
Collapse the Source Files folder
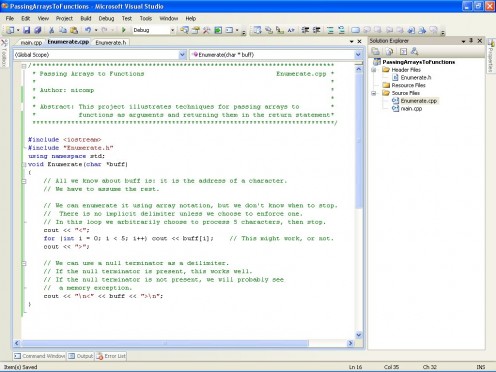[x=374, y=93]
